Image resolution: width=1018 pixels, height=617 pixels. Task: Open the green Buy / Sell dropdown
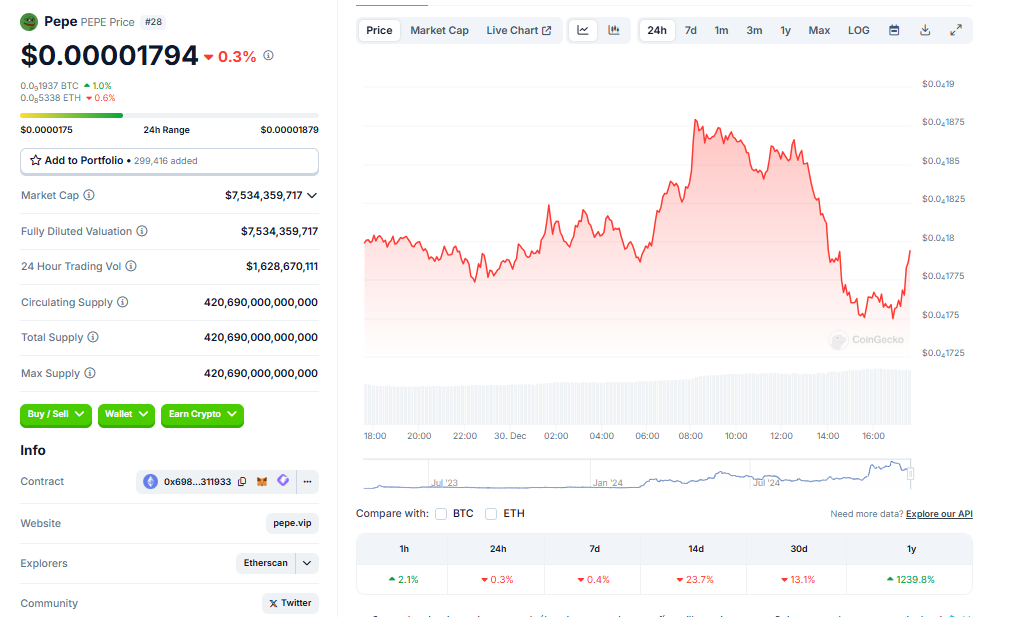(55, 413)
